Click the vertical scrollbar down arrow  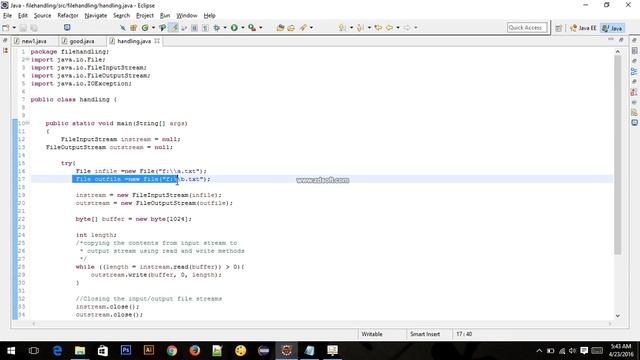[x=618, y=316]
